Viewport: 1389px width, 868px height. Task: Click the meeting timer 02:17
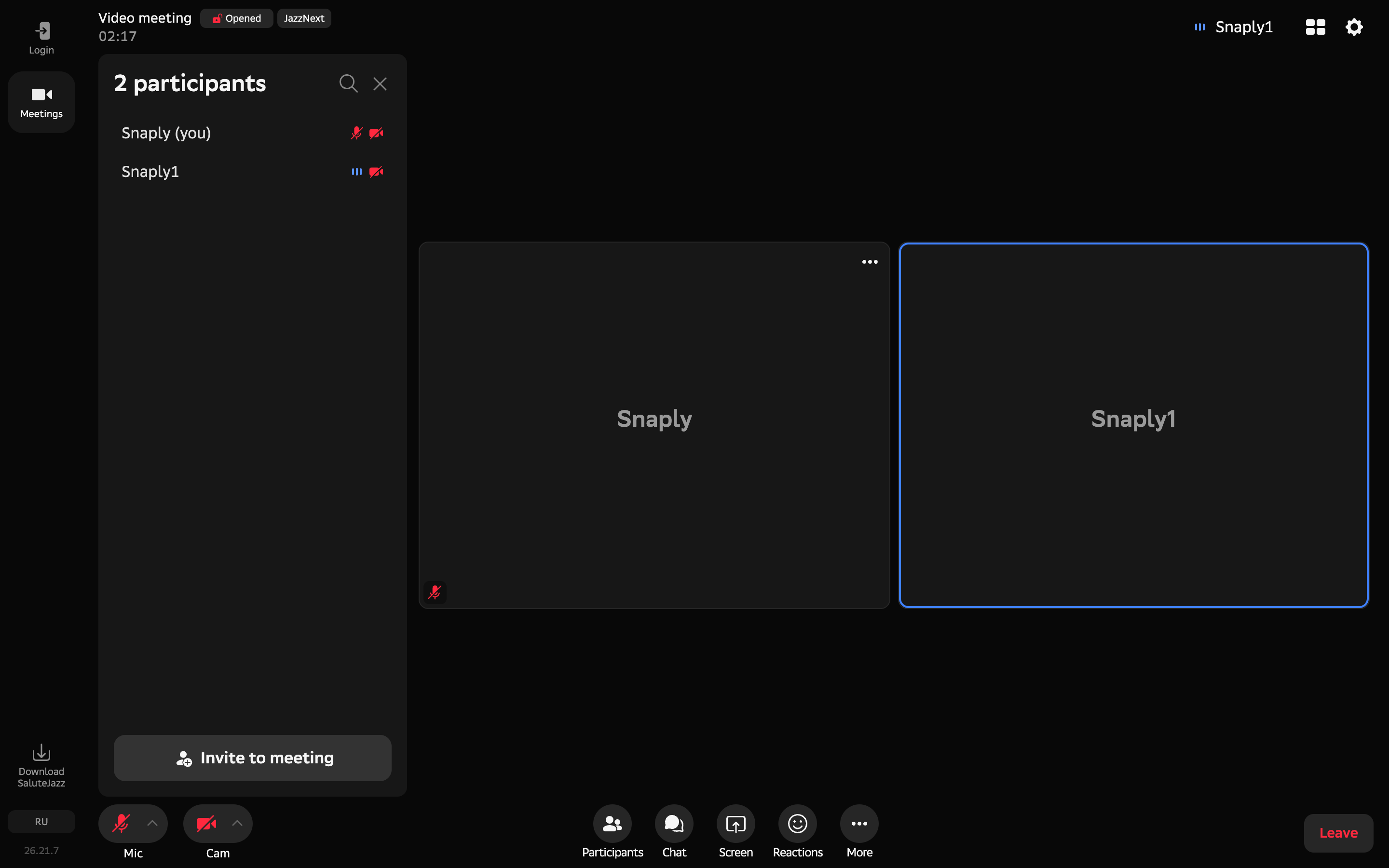pos(118,36)
